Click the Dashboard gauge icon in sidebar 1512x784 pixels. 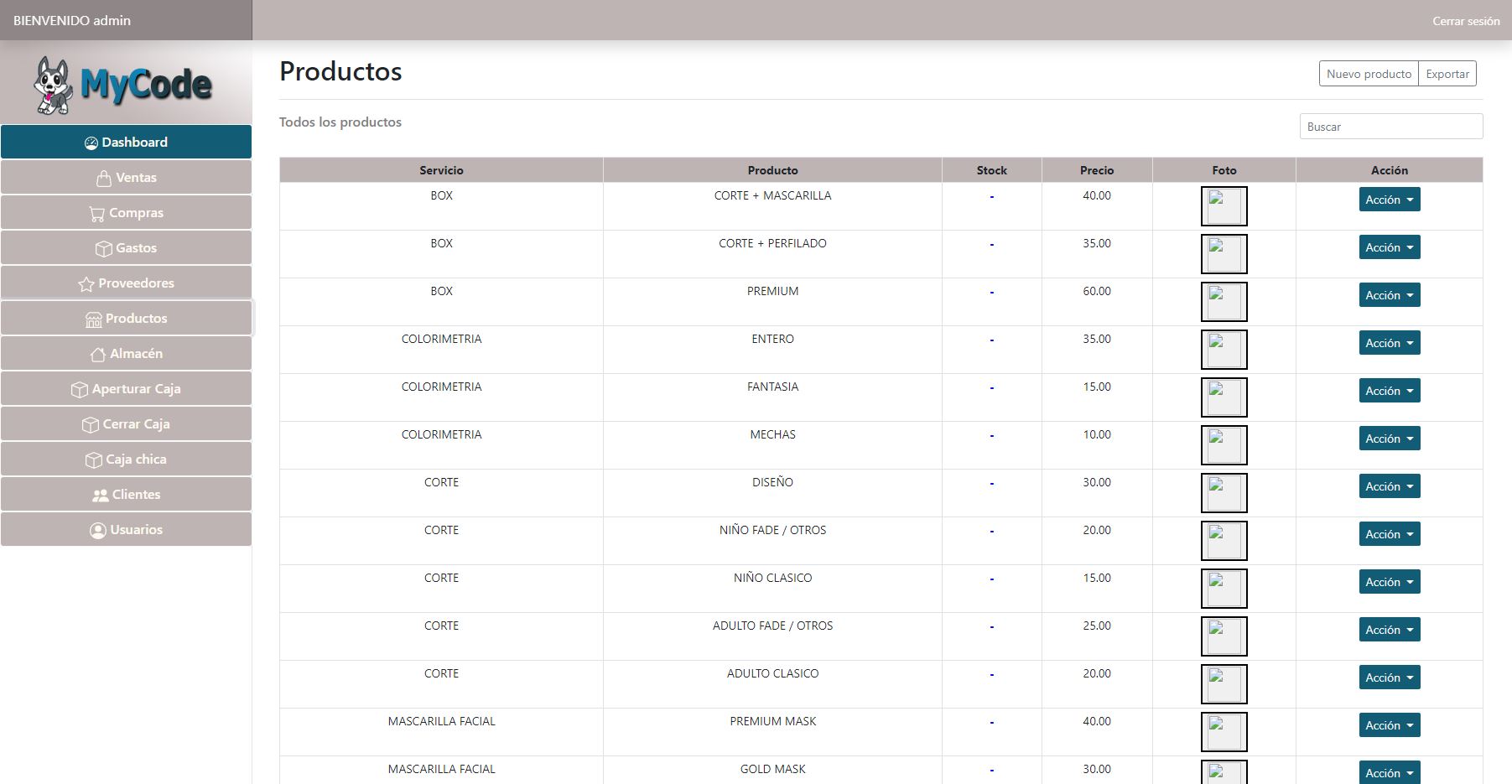pos(91,143)
